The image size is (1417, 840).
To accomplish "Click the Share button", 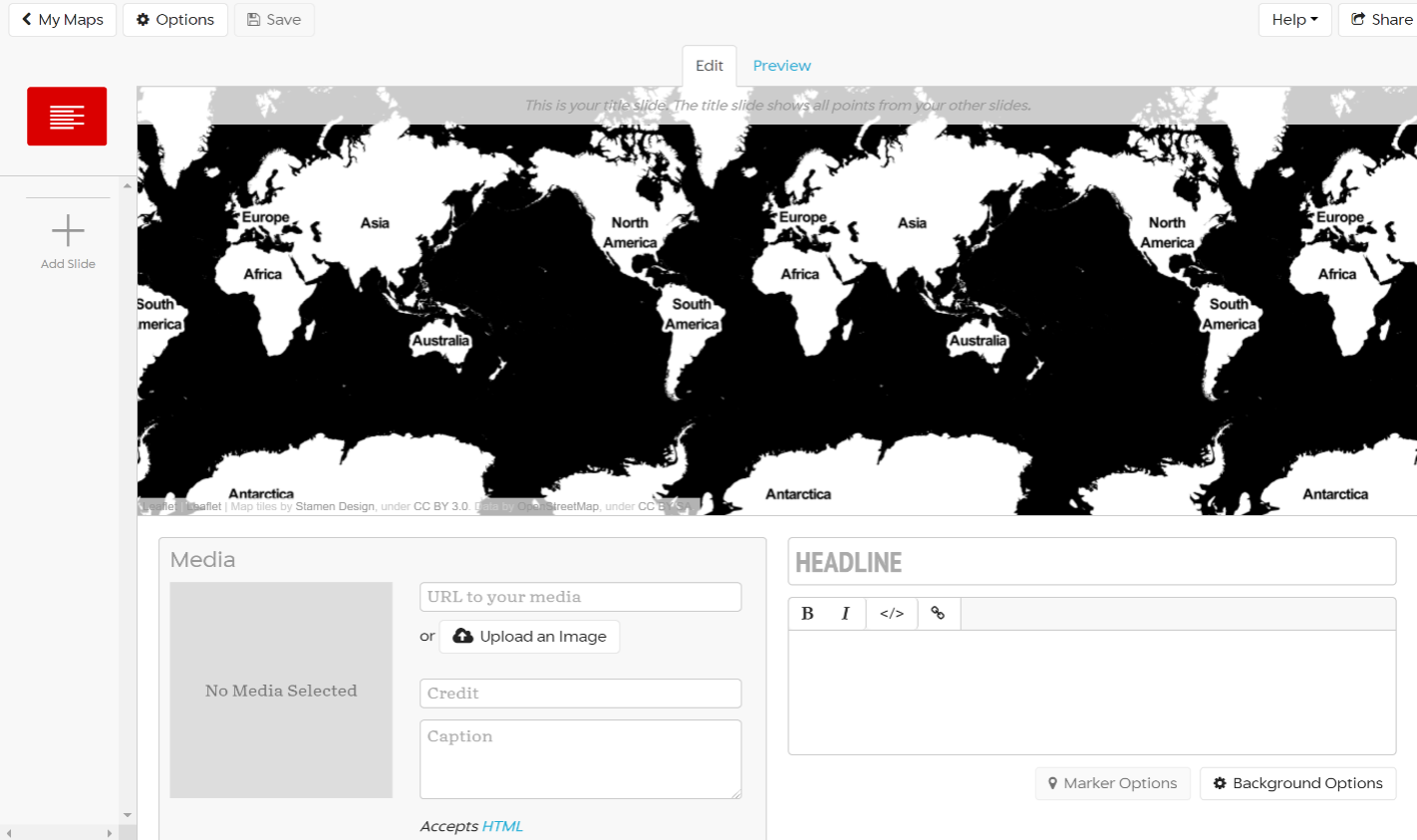I will click(1380, 20).
